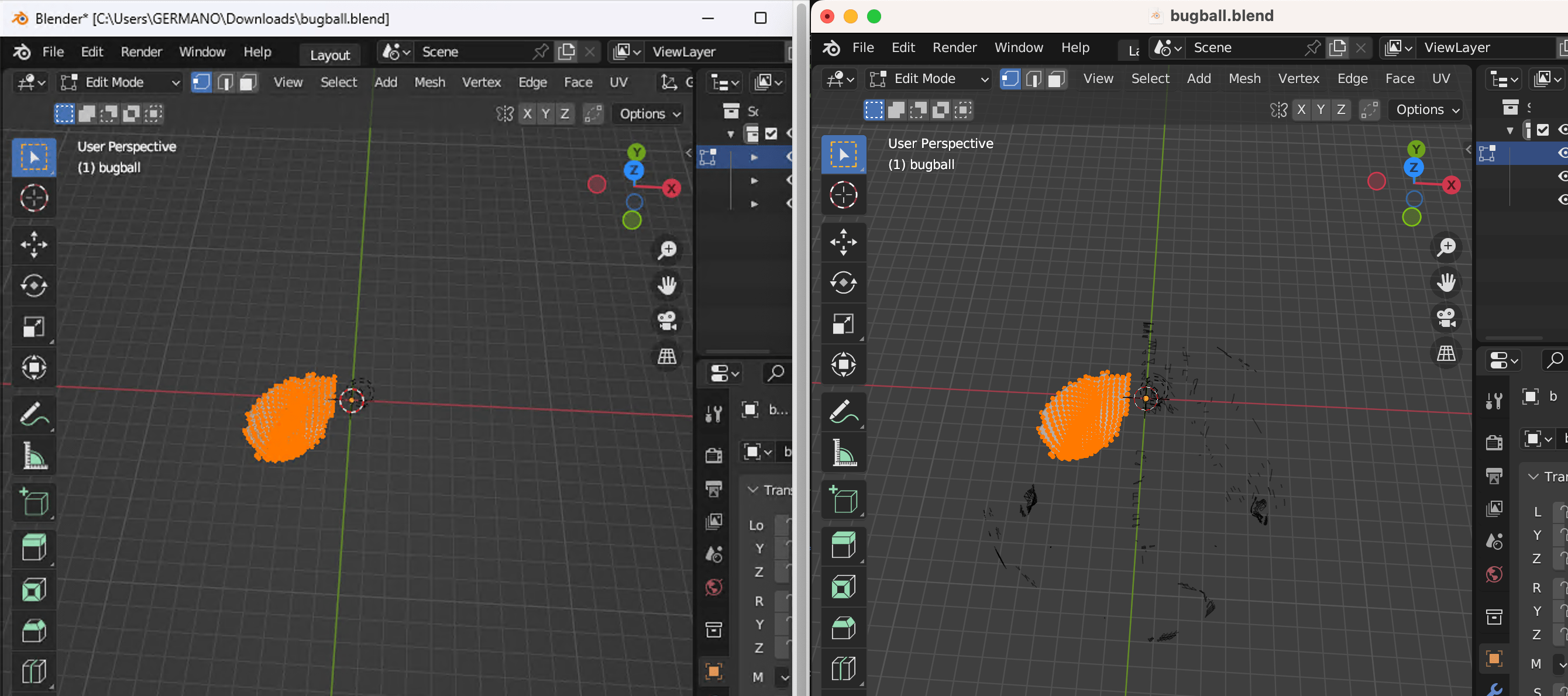Select the Annotate tool

[x=34, y=414]
